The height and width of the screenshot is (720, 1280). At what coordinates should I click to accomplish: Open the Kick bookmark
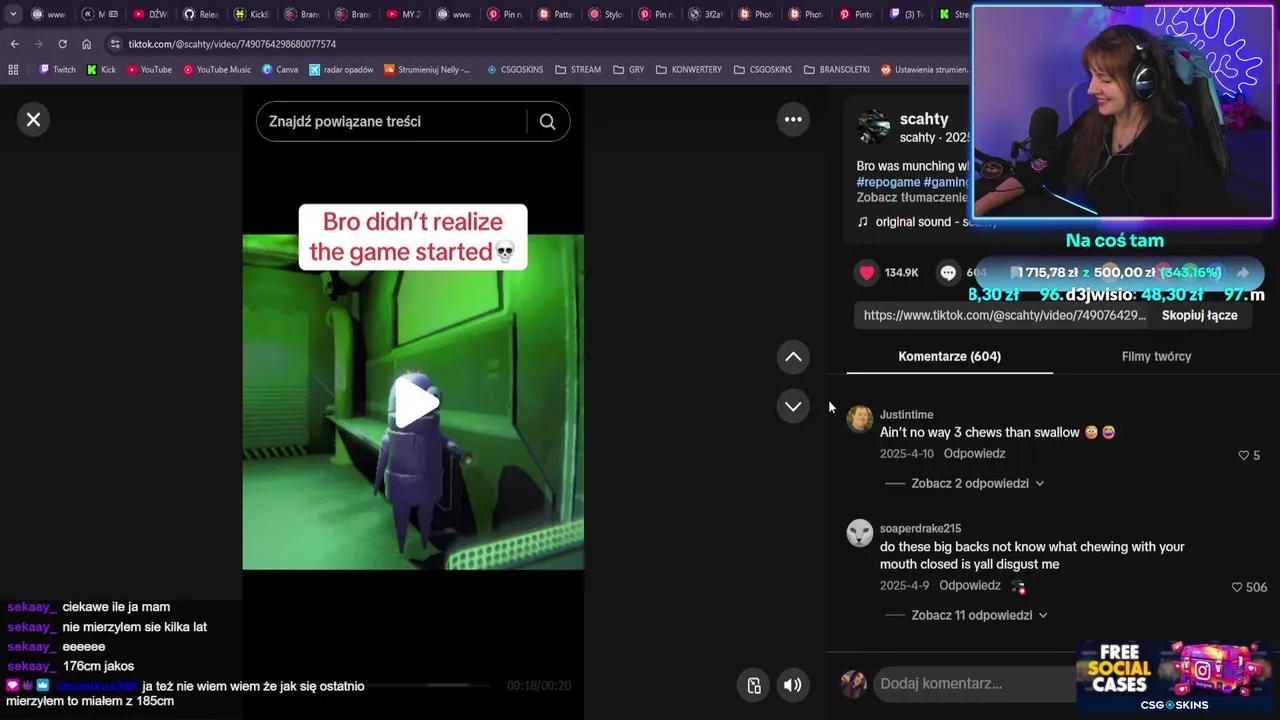pos(101,70)
